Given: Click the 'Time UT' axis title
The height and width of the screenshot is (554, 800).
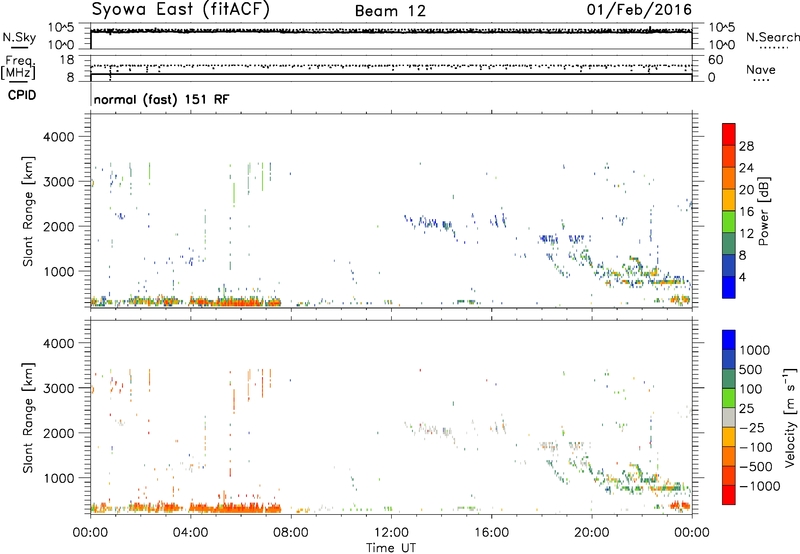Looking at the screenshot, I should tap(391, 548).
